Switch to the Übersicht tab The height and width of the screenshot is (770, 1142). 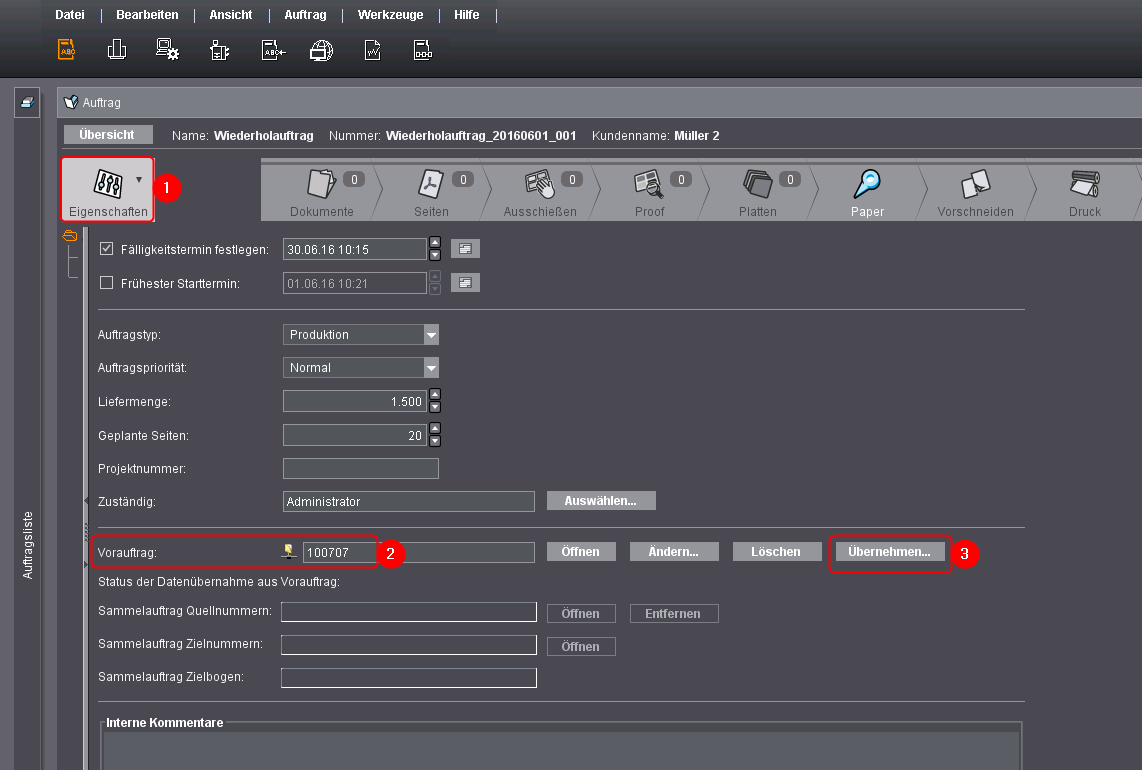tap(108, 135)
